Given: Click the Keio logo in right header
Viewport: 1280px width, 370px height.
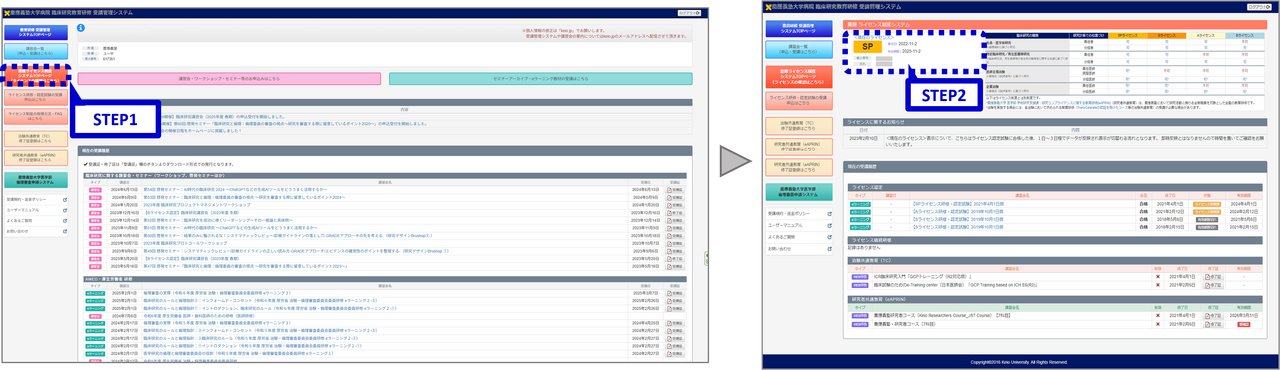Looking at the screenshot, I should [x=770, y=7].
